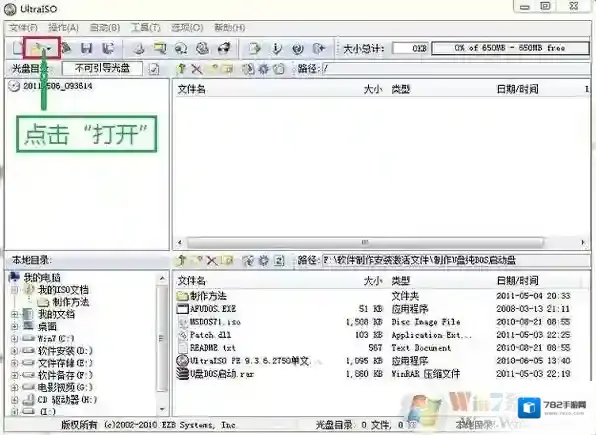Screen dimensions: 596x435
Task: Click the gear icon in the image toolbar
Action: coord(263,69)
